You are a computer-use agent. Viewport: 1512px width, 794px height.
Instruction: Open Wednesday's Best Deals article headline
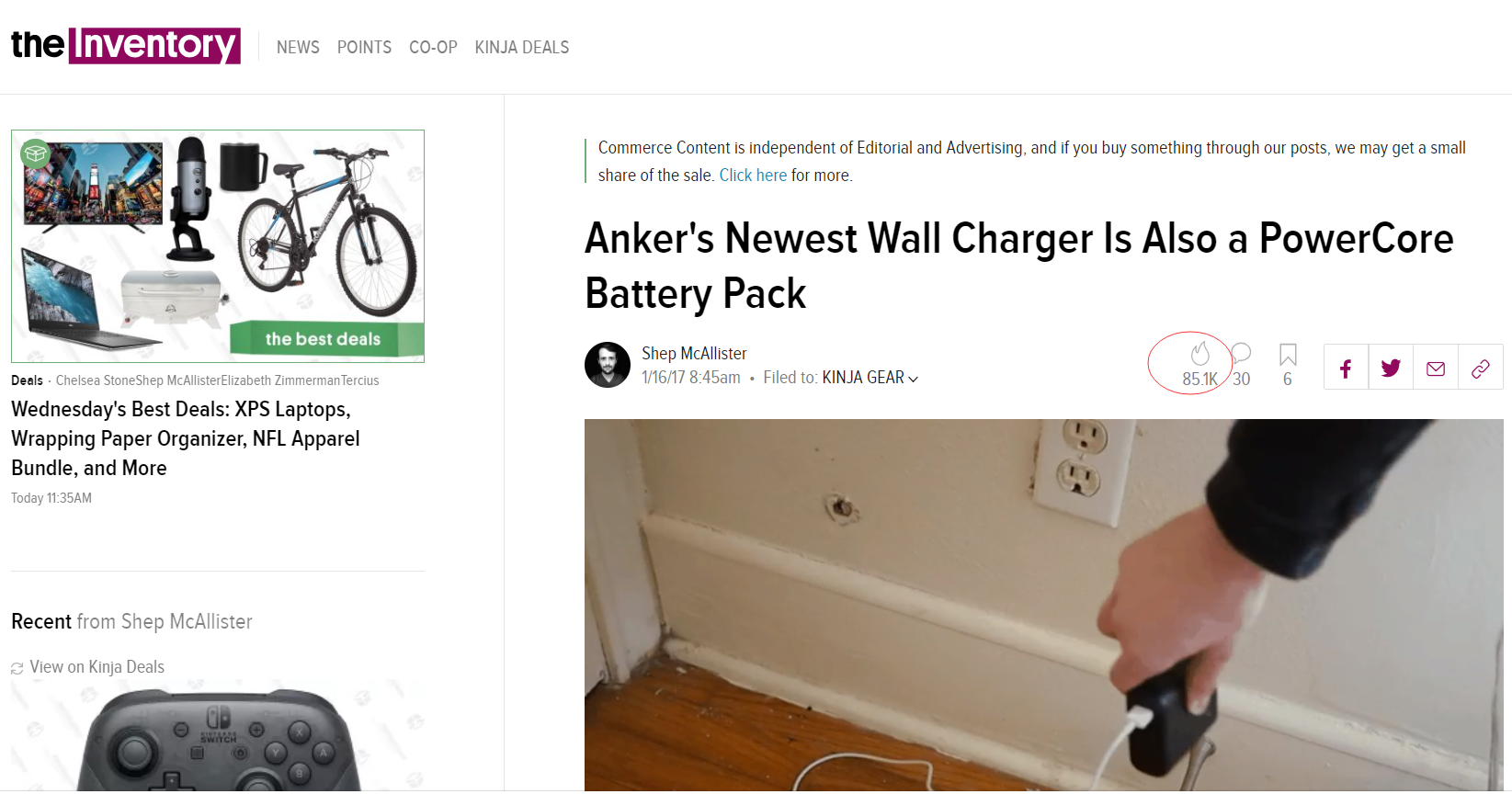pos(186,438)
